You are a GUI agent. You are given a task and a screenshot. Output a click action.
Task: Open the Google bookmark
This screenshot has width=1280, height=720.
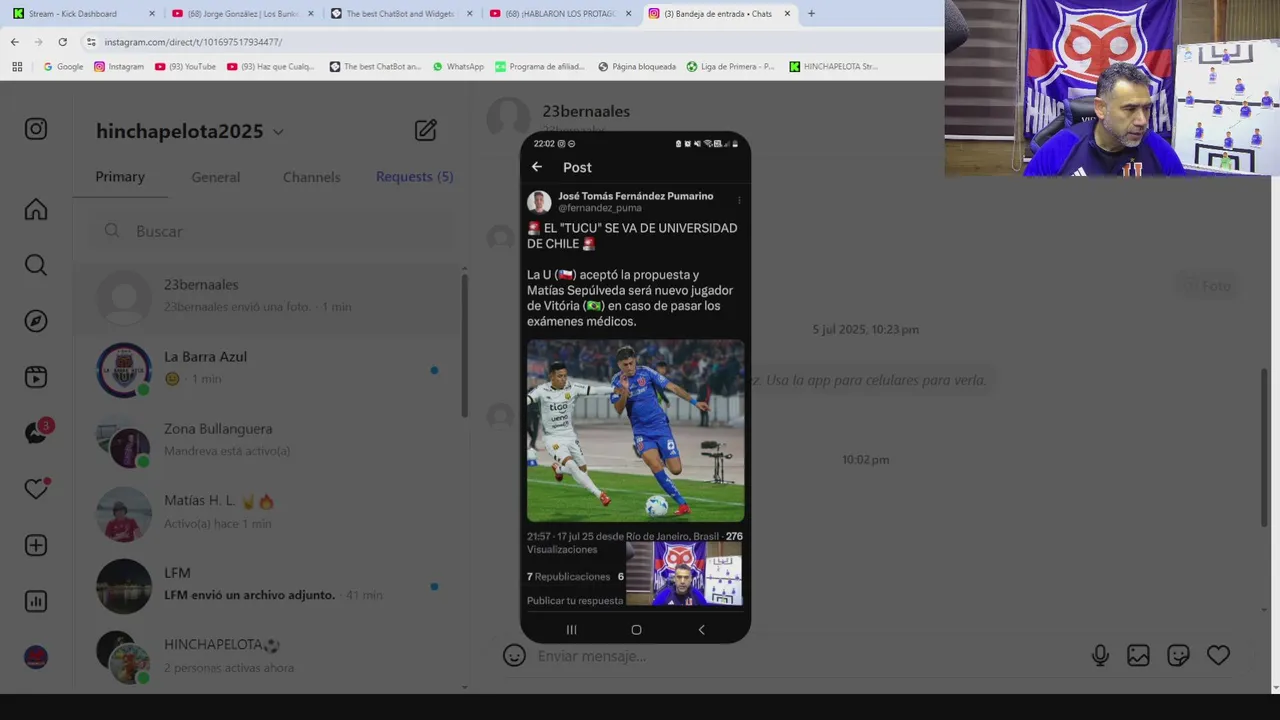tap(63, 67)
